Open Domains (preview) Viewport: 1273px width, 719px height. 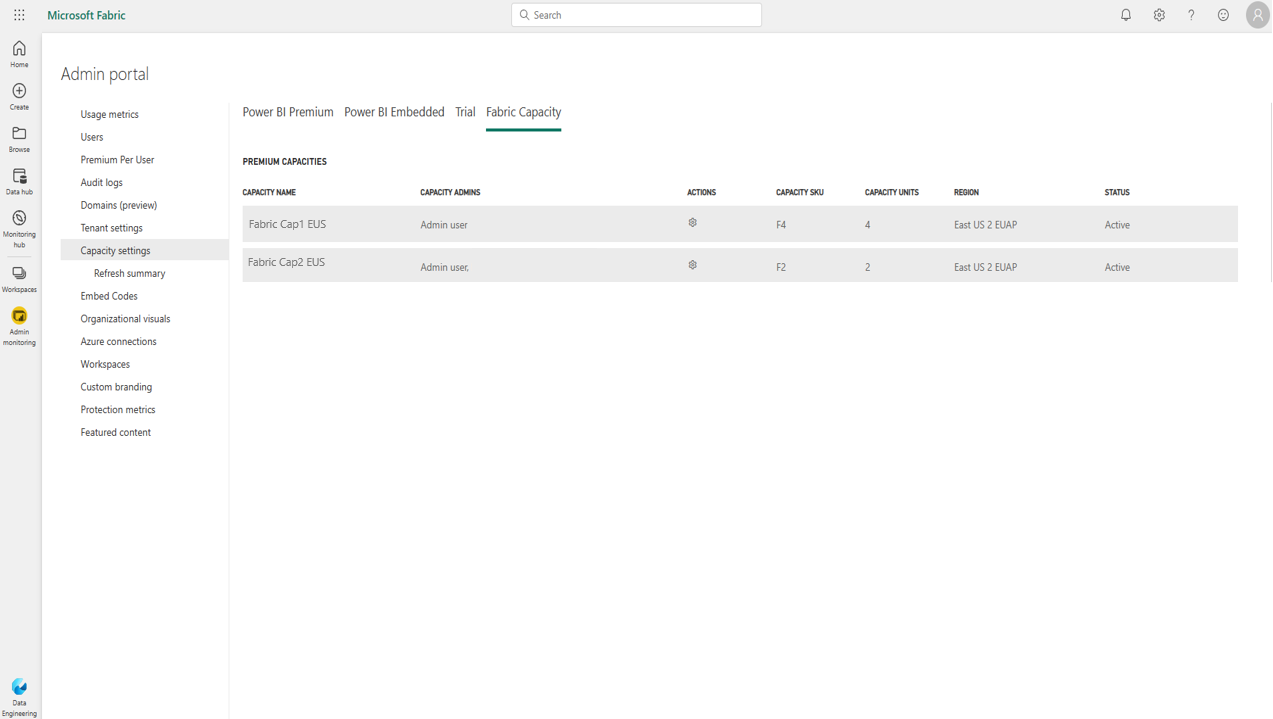click(118, 205)
